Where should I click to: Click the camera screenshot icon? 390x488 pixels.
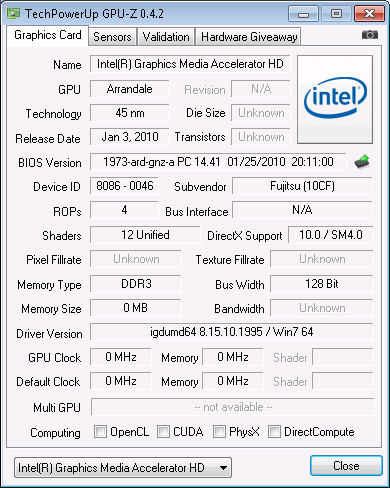tap(370, 34)
